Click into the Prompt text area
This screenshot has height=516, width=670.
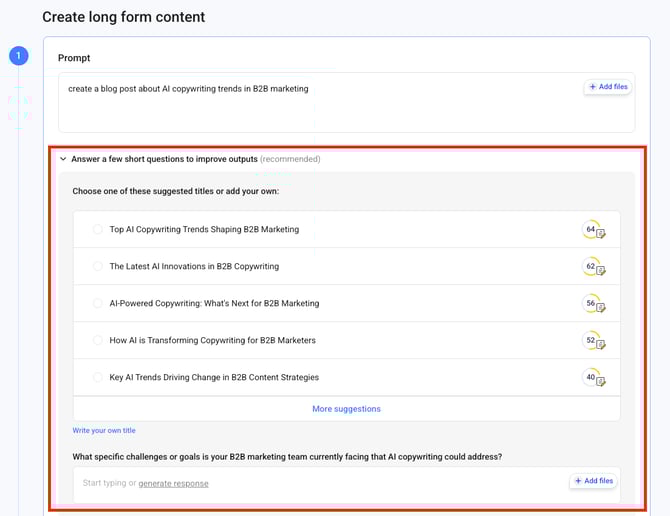coord(320,110)
